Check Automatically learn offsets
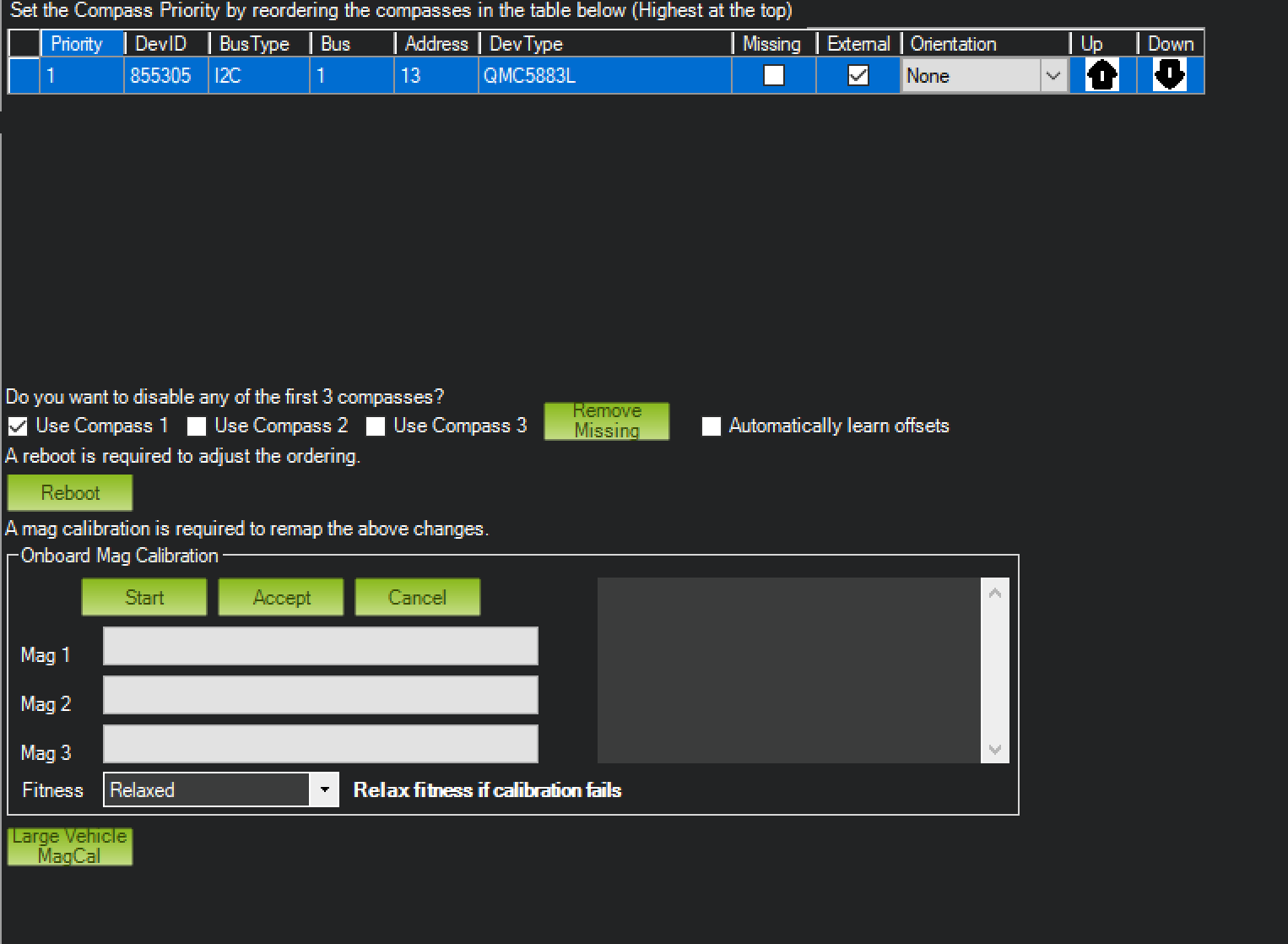The image size is (1288, 944). coord(712,426)
